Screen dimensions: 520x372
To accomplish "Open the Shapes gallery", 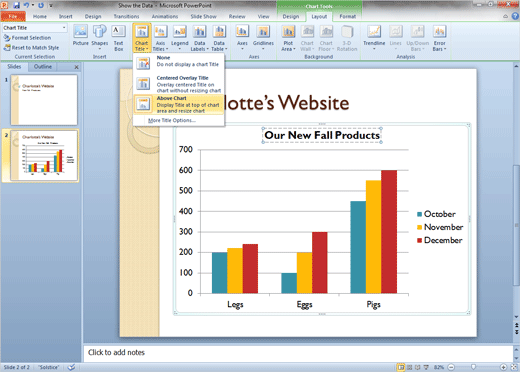I will [x=100, y=37].
